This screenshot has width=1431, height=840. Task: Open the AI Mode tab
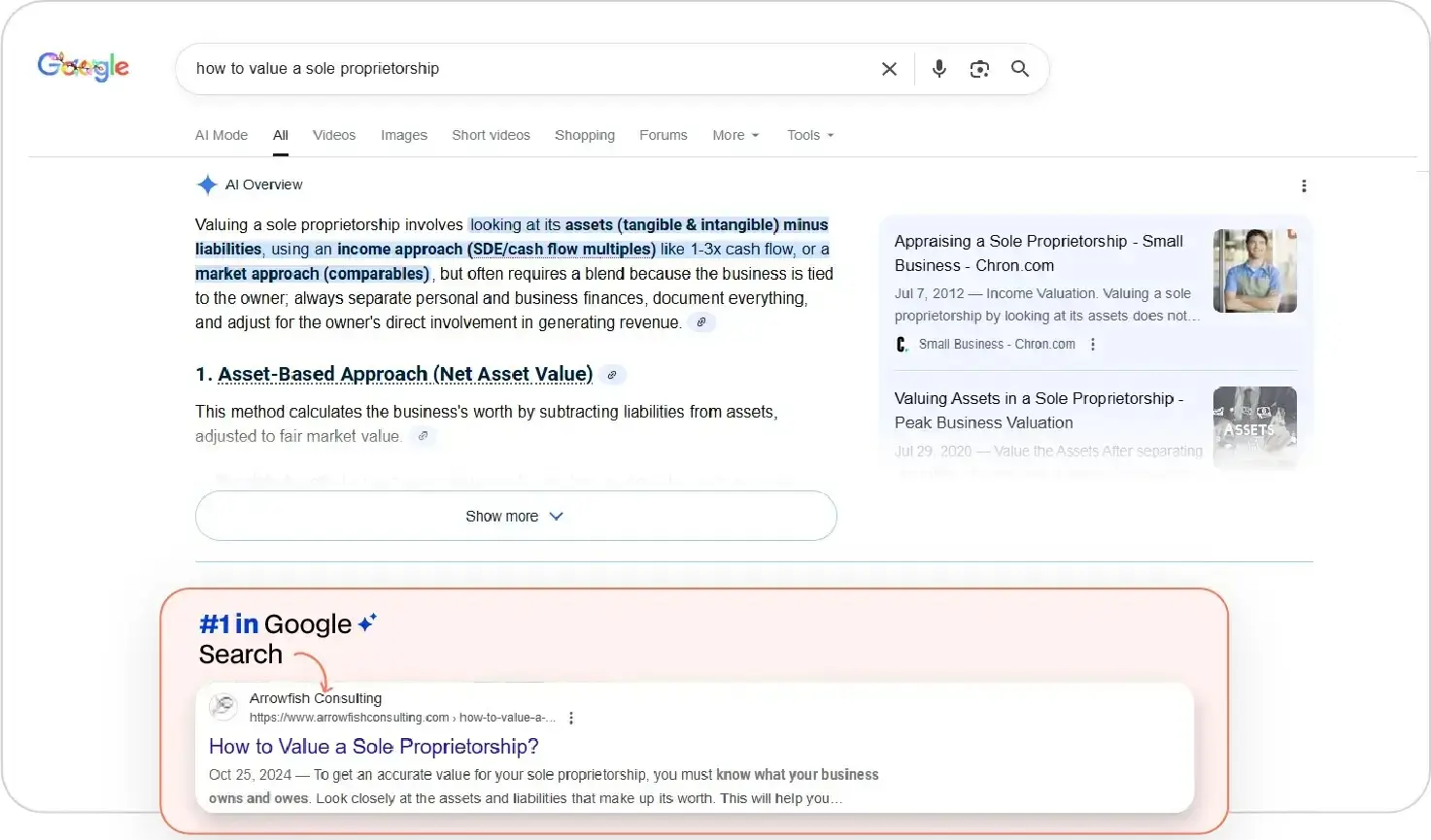(x=221, y=135)
